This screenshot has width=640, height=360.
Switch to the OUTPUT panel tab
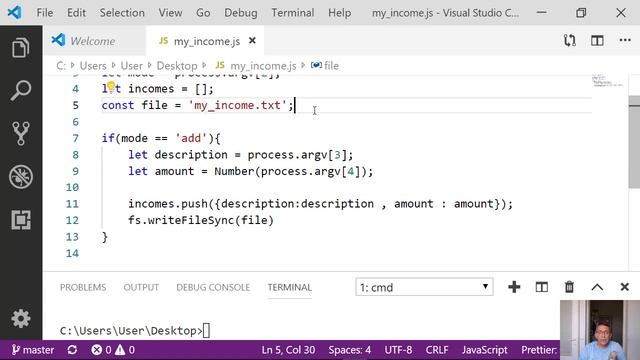pyautogui.click(x=141, y=287)
